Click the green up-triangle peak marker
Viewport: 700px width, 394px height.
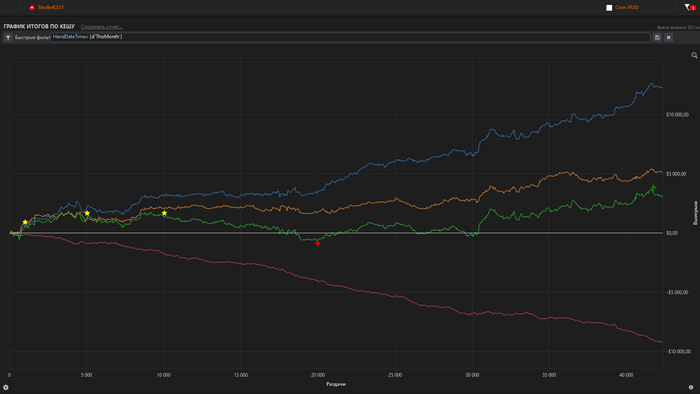tap(653, 187)
